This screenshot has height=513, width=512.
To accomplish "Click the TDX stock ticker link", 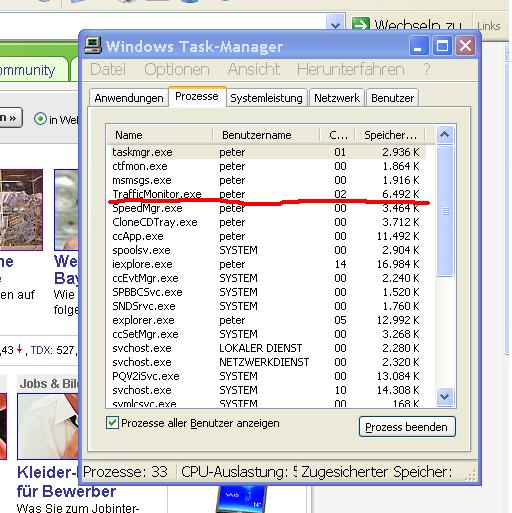I will [x=42, y=350].
